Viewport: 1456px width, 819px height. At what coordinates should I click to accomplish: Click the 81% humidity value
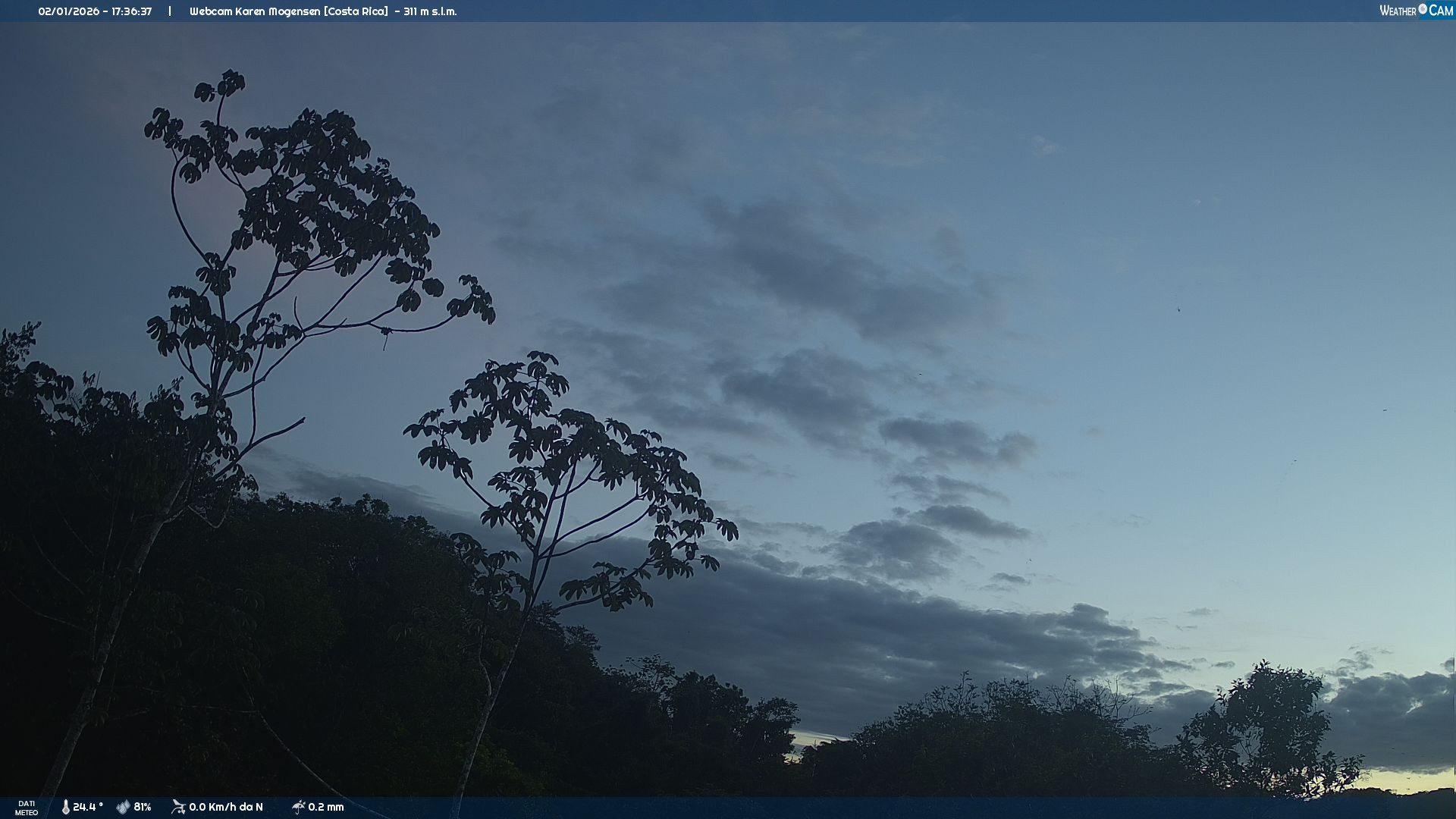(x=143, y=807)
